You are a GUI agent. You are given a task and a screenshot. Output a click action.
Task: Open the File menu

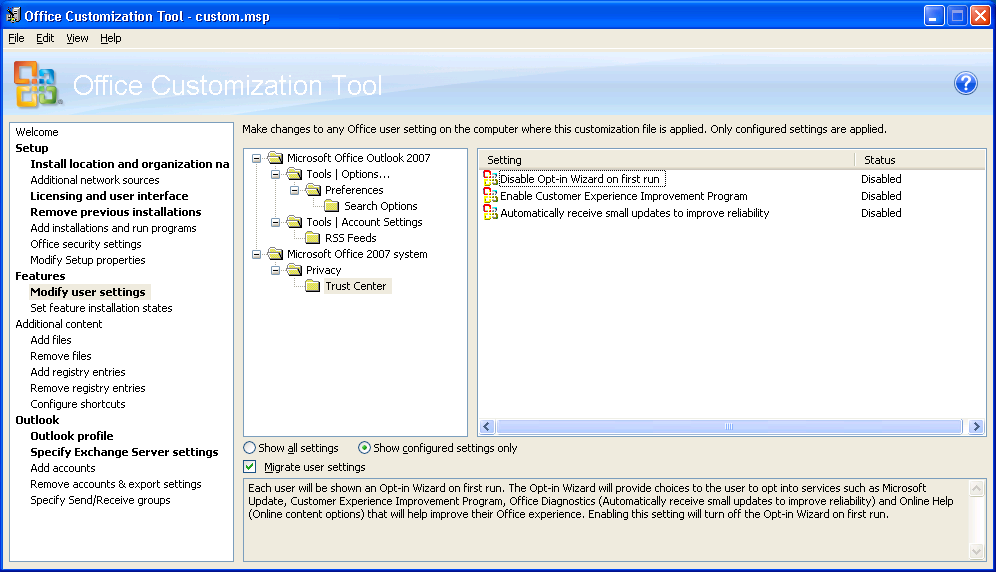tap(16, 38)
